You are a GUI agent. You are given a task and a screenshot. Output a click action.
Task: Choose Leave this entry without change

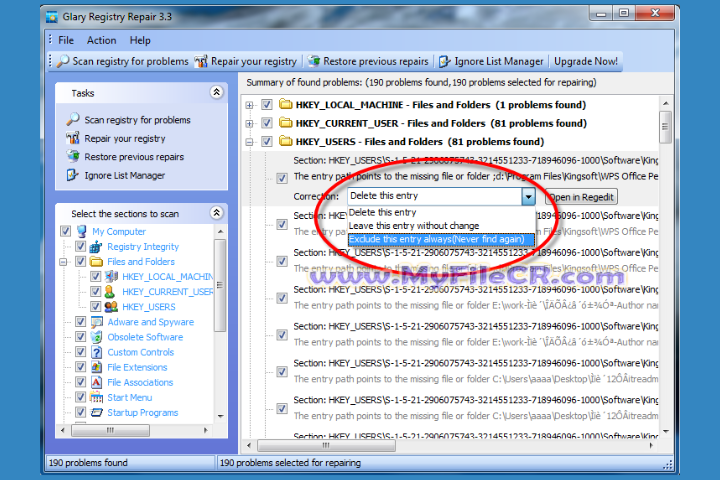tap(441, 226)
